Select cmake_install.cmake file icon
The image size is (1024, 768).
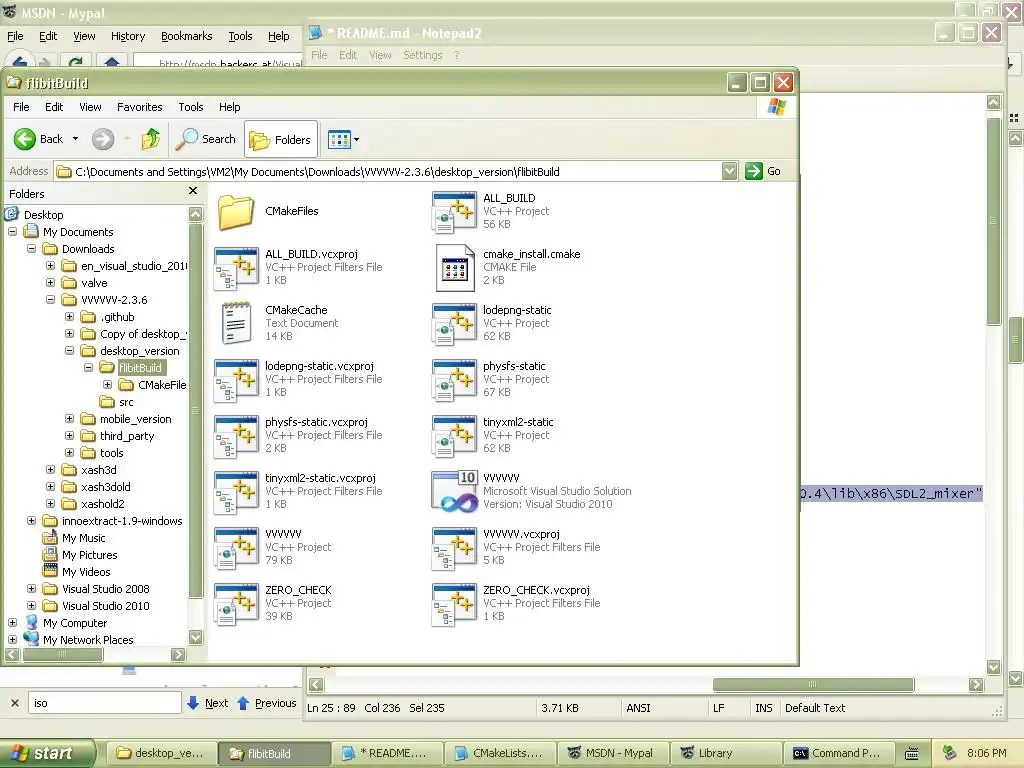tap(455, 267)
